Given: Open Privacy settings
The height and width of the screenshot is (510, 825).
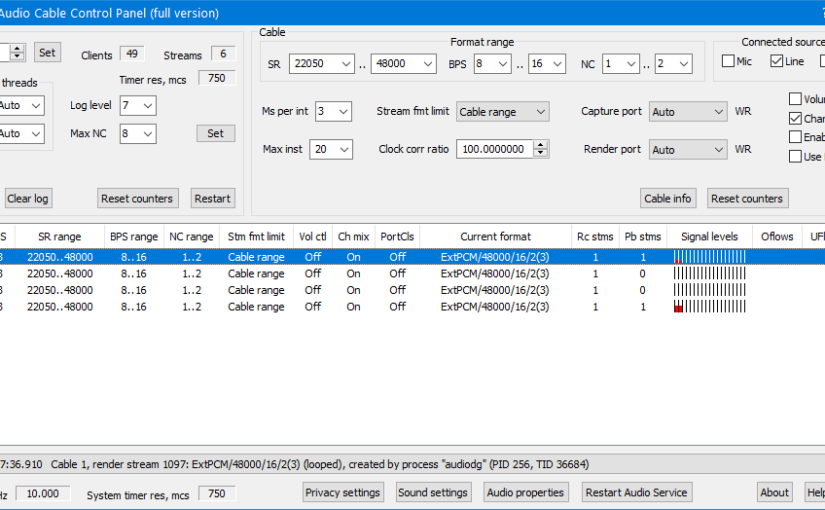Looking at the screenshot, I should (343, 492).
